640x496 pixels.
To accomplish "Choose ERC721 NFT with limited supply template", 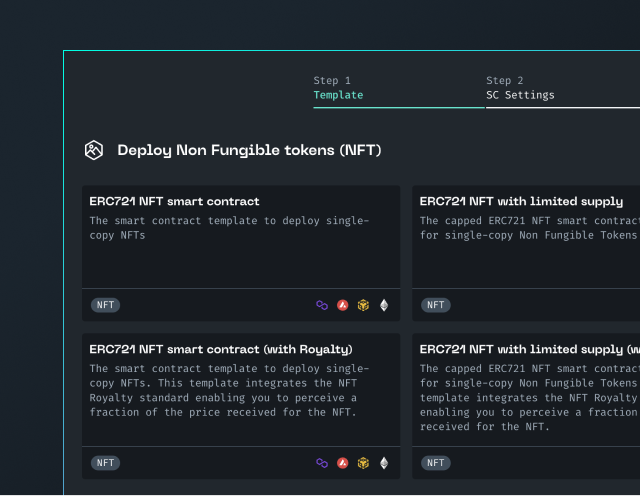I will (x=526, y=253).
